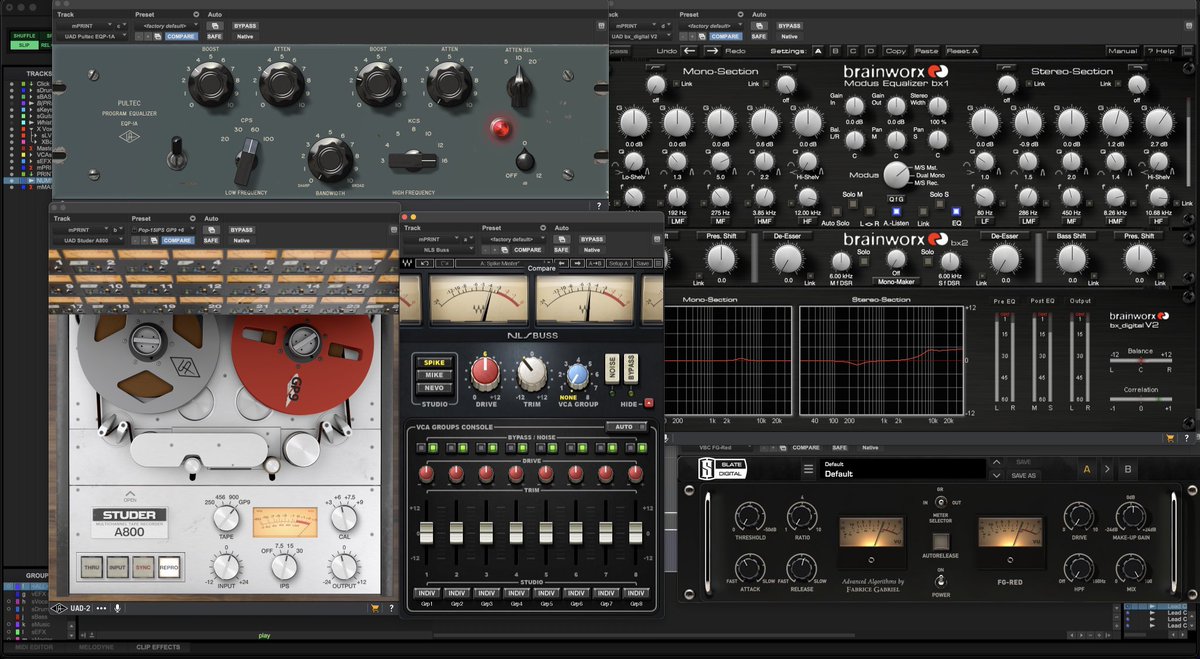Toggle the BYPASS switch beside NOISE in NLS Buss
The height and width of the screenshot is (659, 1200).
pyautogui.click(x=630, y=368)
